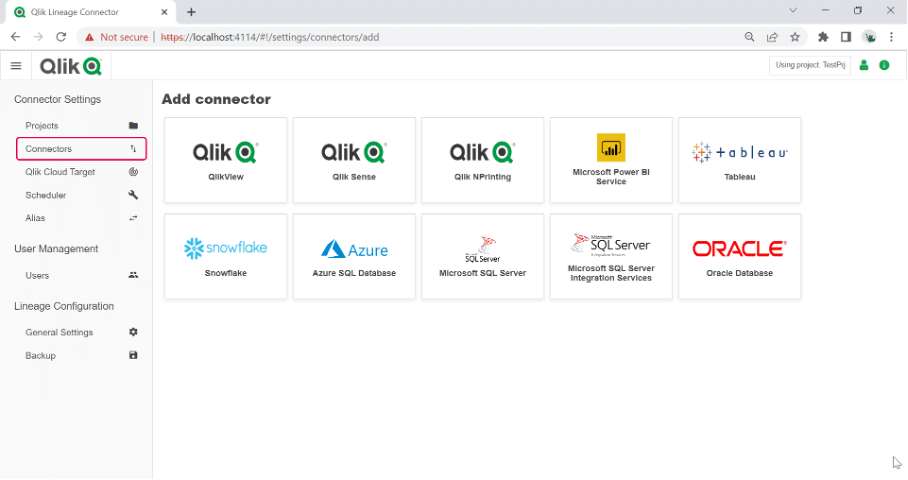Click the Alias swap arrows icon
The height and width of the screenshot is (480, 908).
(133, 218)
